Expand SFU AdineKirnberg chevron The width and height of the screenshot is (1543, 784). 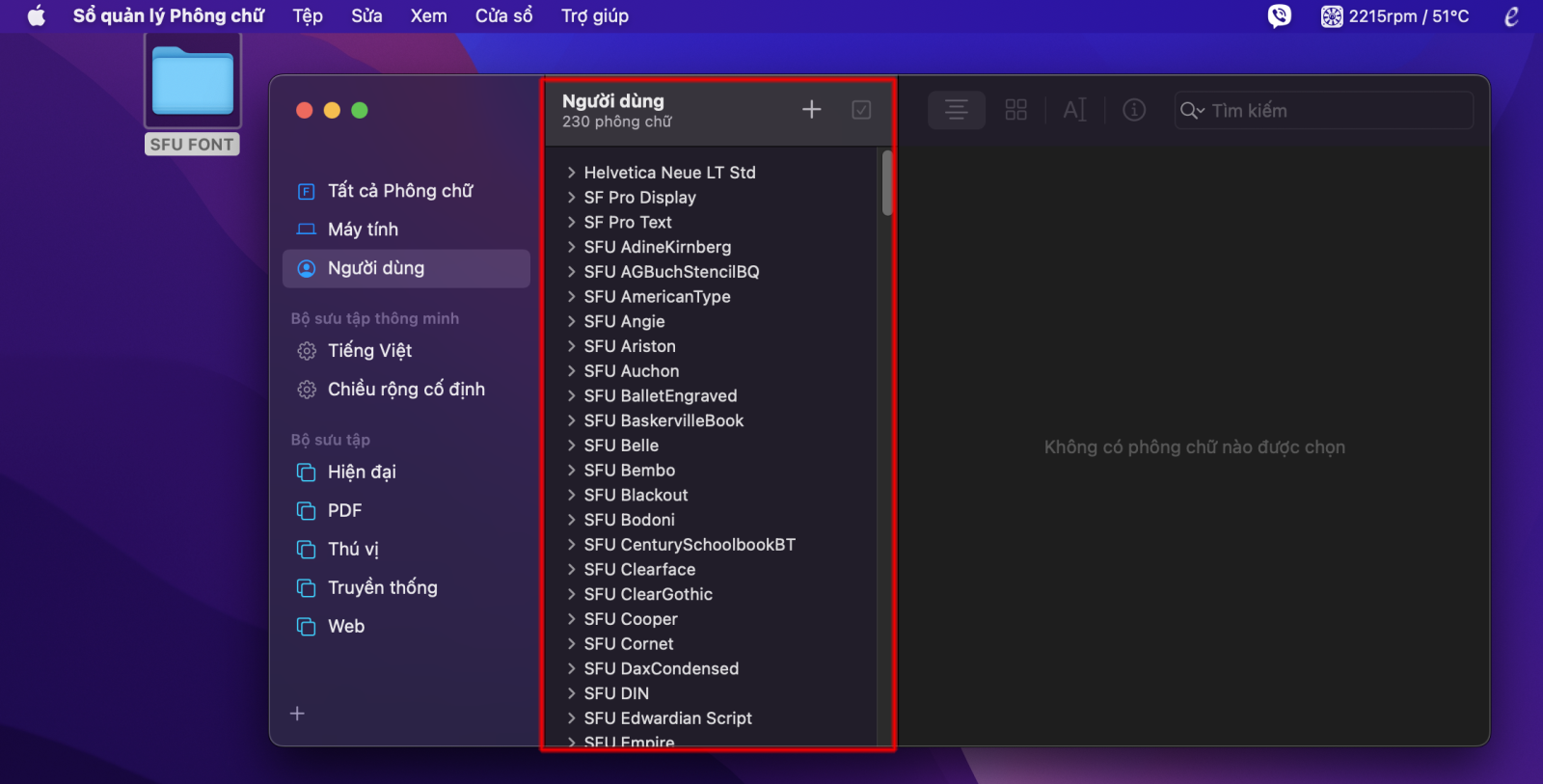coord(571,248)
